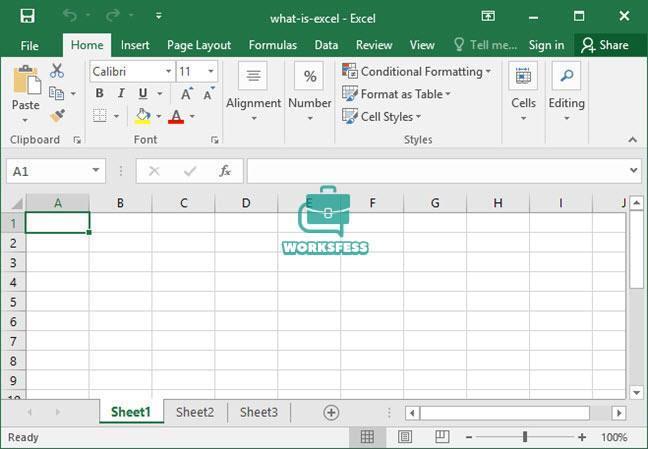648x449 pixels.
Task: Toggle Bold formatting
Action: coord(100,93)
